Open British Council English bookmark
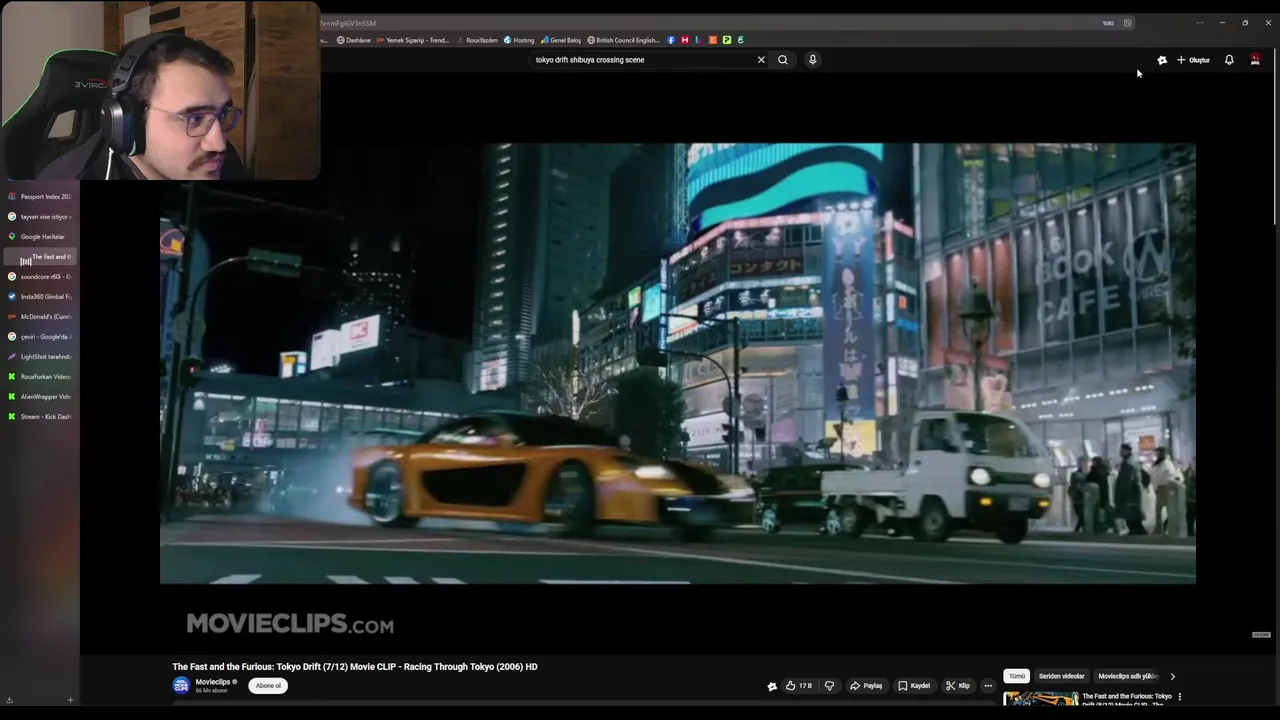The width and height of the screenshot is (1280, 720). coord(623,40)
